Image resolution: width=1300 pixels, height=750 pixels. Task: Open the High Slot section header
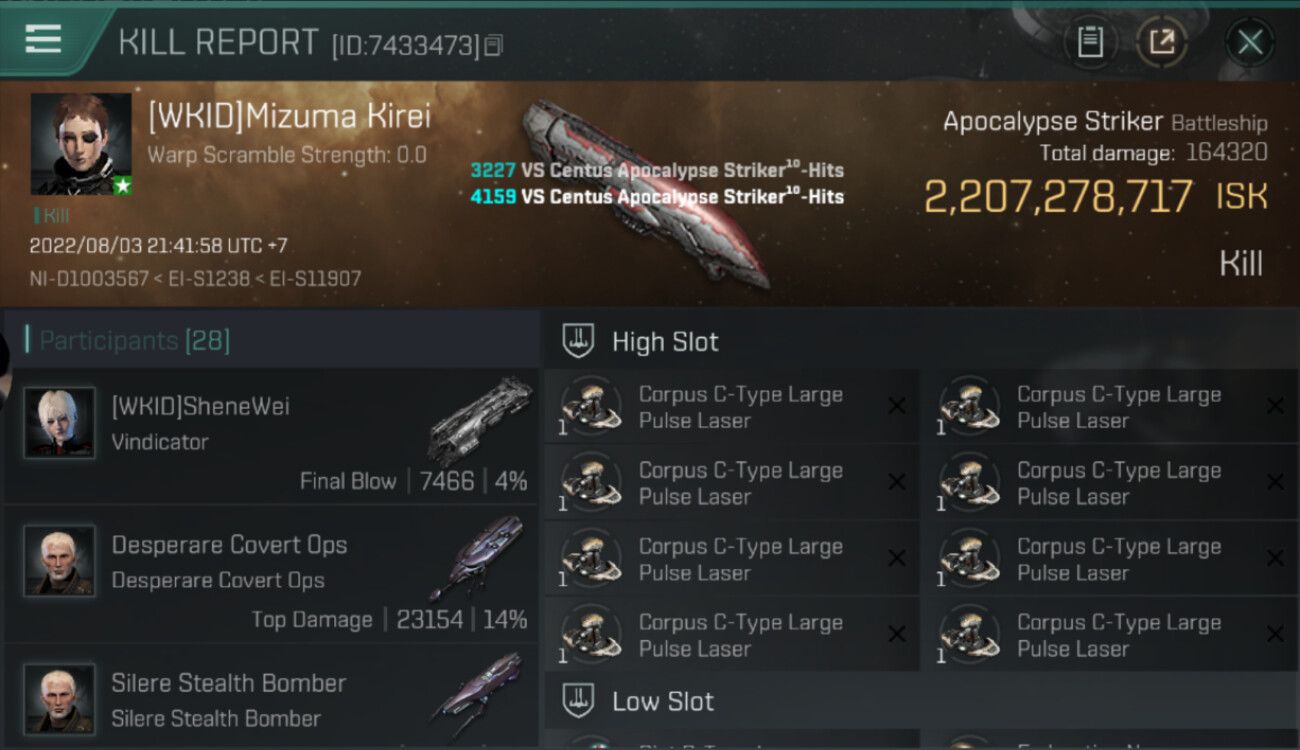pyautogui.click(x=920, y=341)
